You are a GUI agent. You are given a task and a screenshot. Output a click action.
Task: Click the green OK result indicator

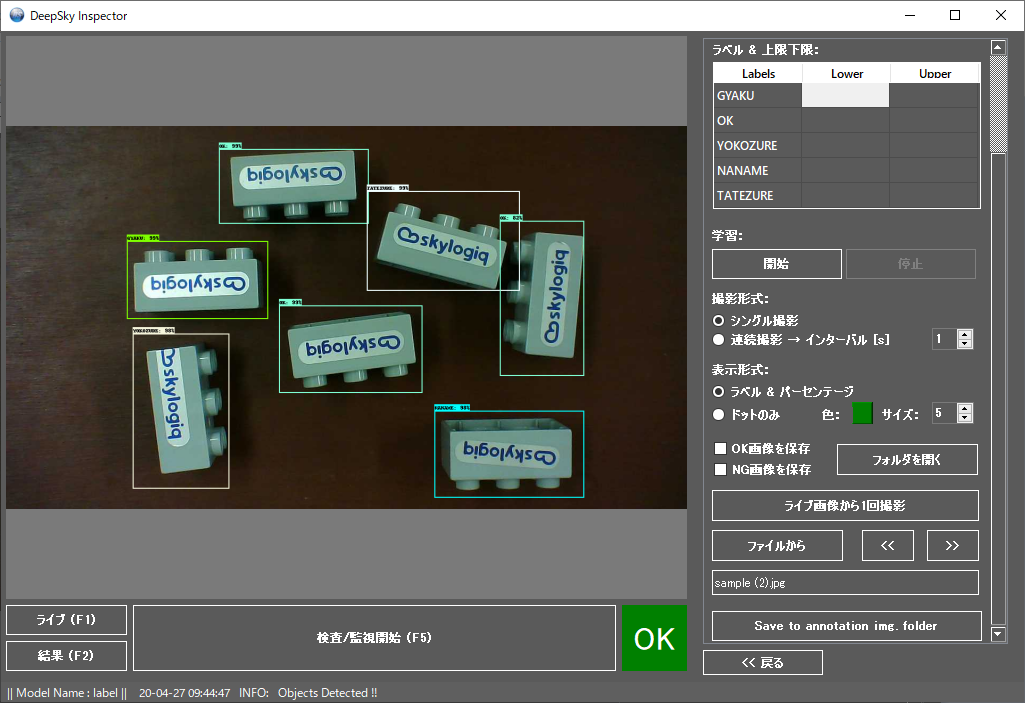[654, 638]
